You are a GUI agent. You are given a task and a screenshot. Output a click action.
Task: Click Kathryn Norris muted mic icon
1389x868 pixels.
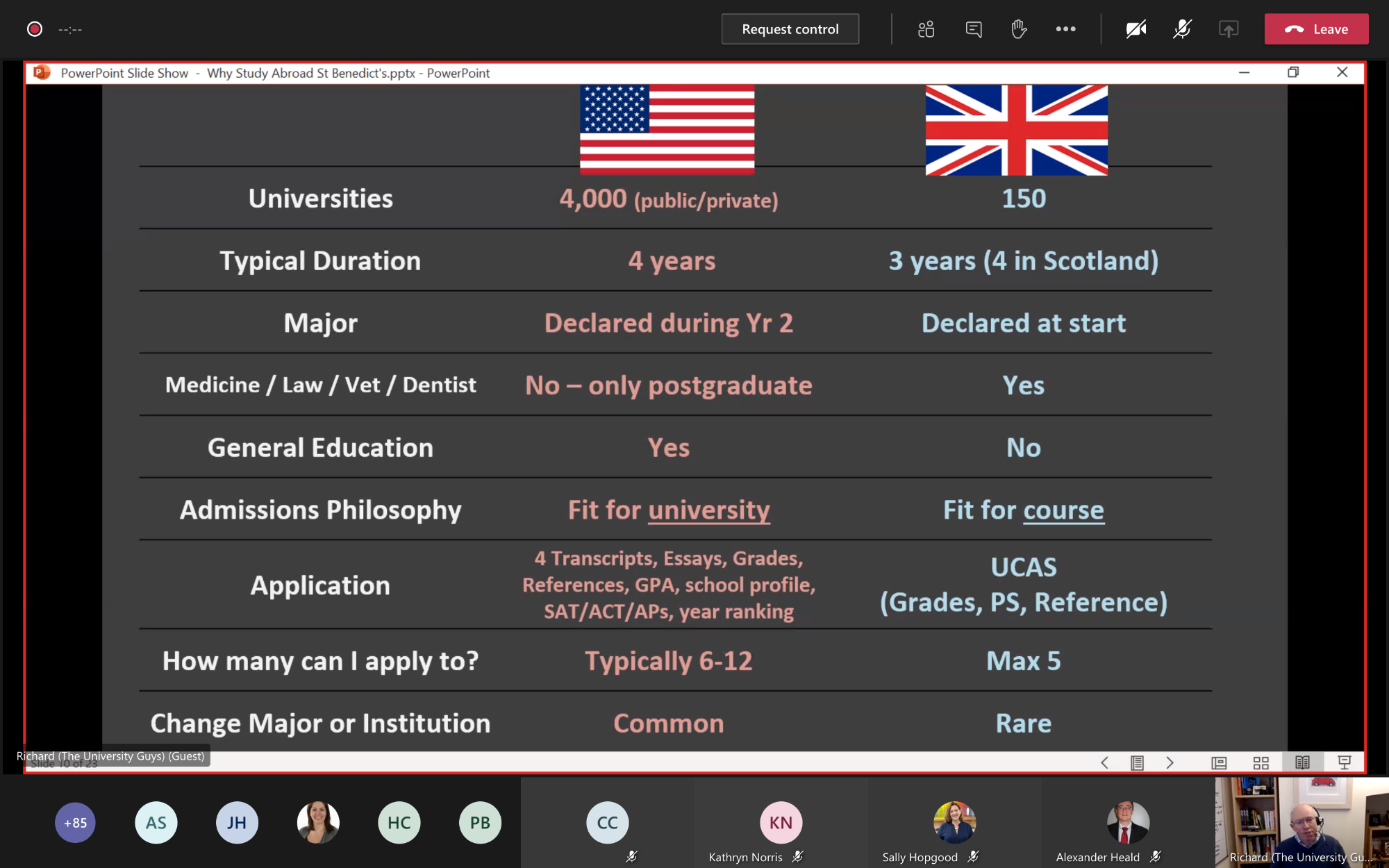click(797, 857)
